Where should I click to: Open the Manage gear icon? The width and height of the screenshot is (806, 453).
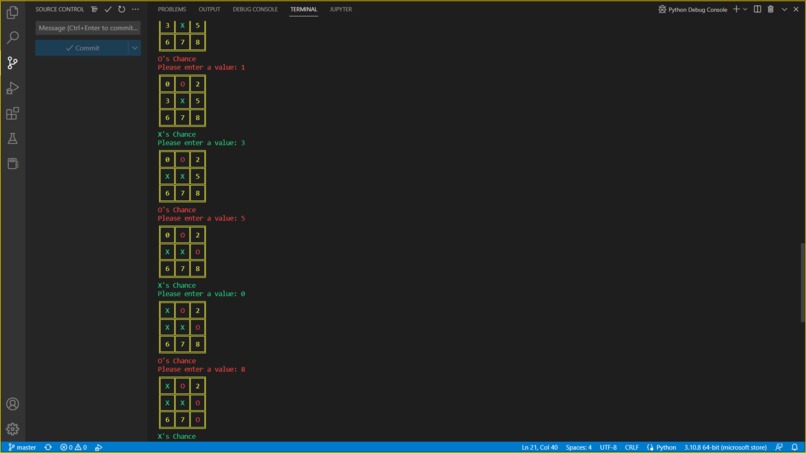click(12, 429)
